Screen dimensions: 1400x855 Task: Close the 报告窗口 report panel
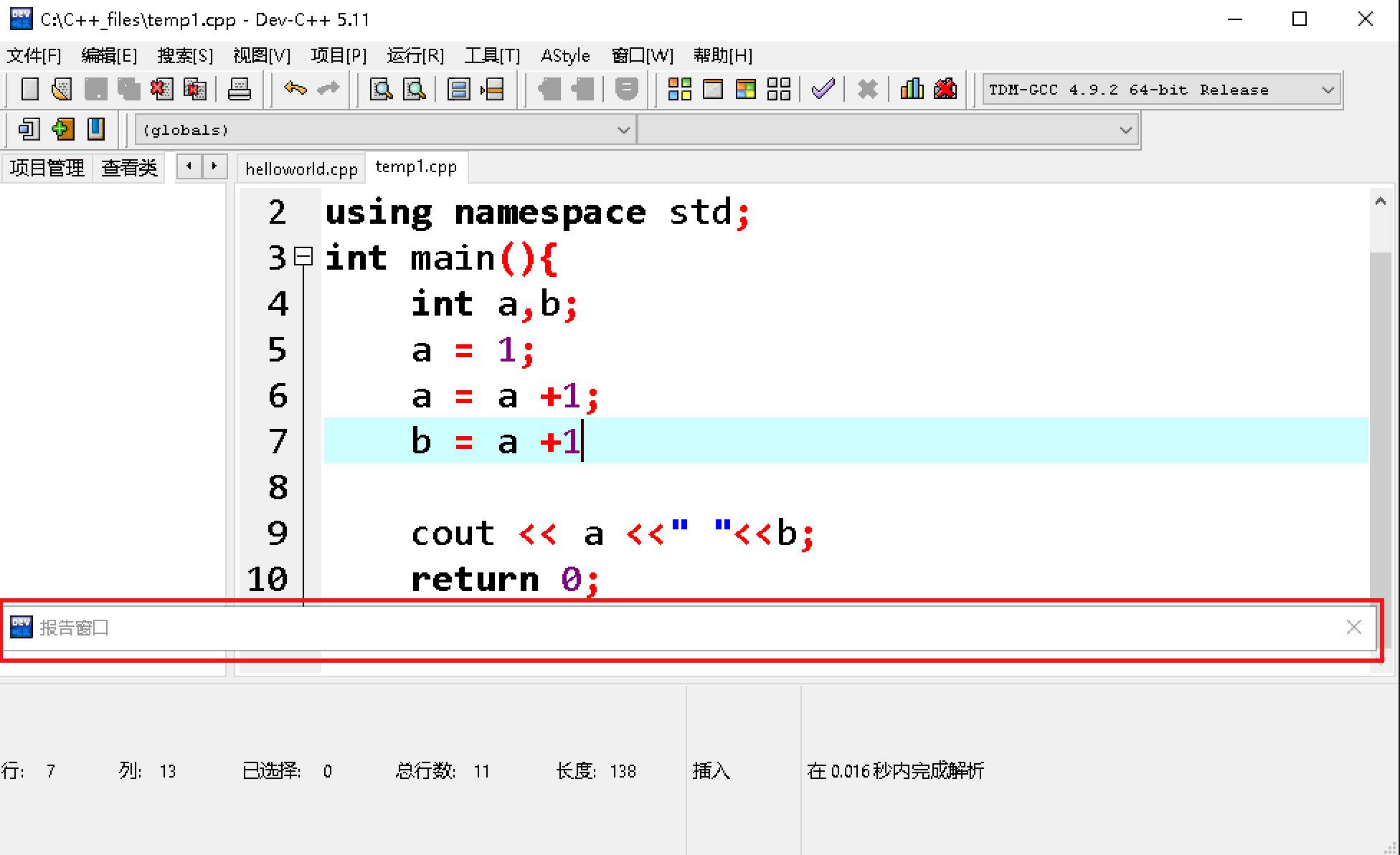pos(1354,627)
